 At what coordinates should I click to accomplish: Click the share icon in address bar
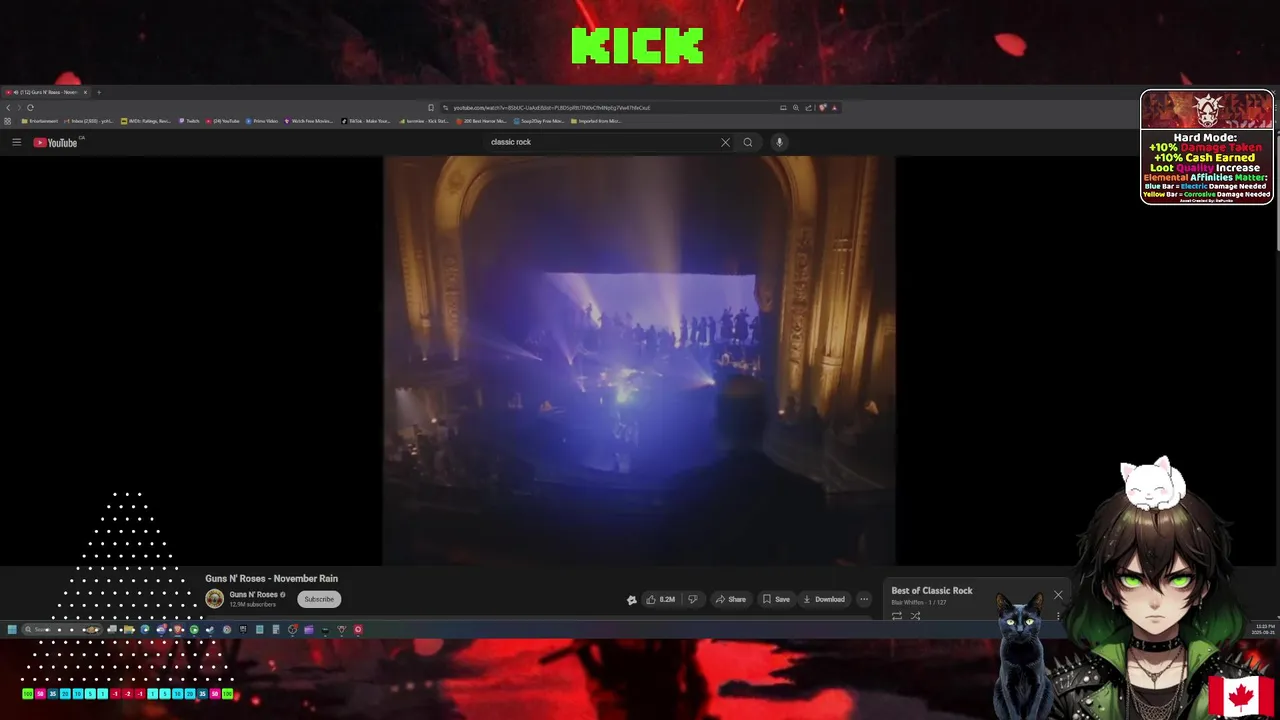808,107
